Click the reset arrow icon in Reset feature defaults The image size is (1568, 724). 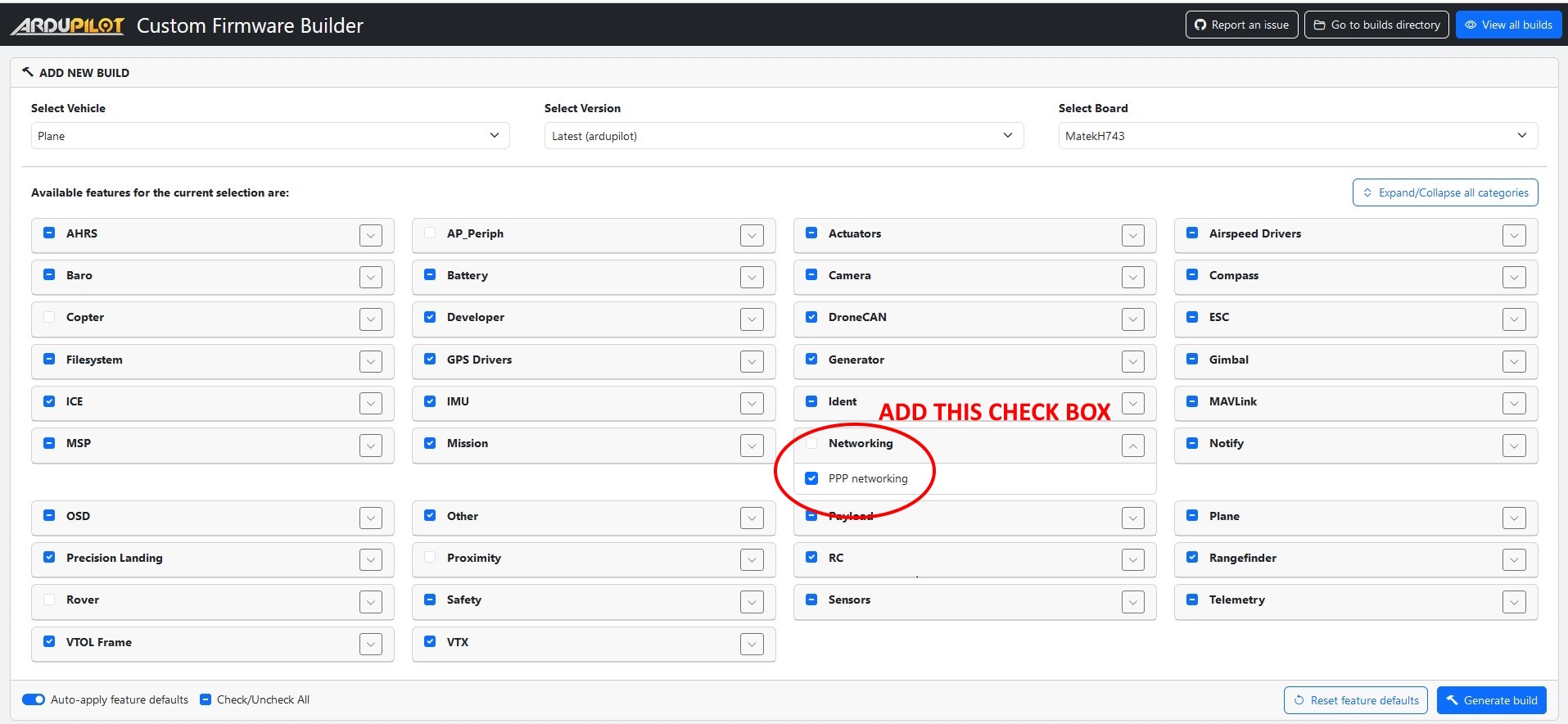pos(1299,700)
